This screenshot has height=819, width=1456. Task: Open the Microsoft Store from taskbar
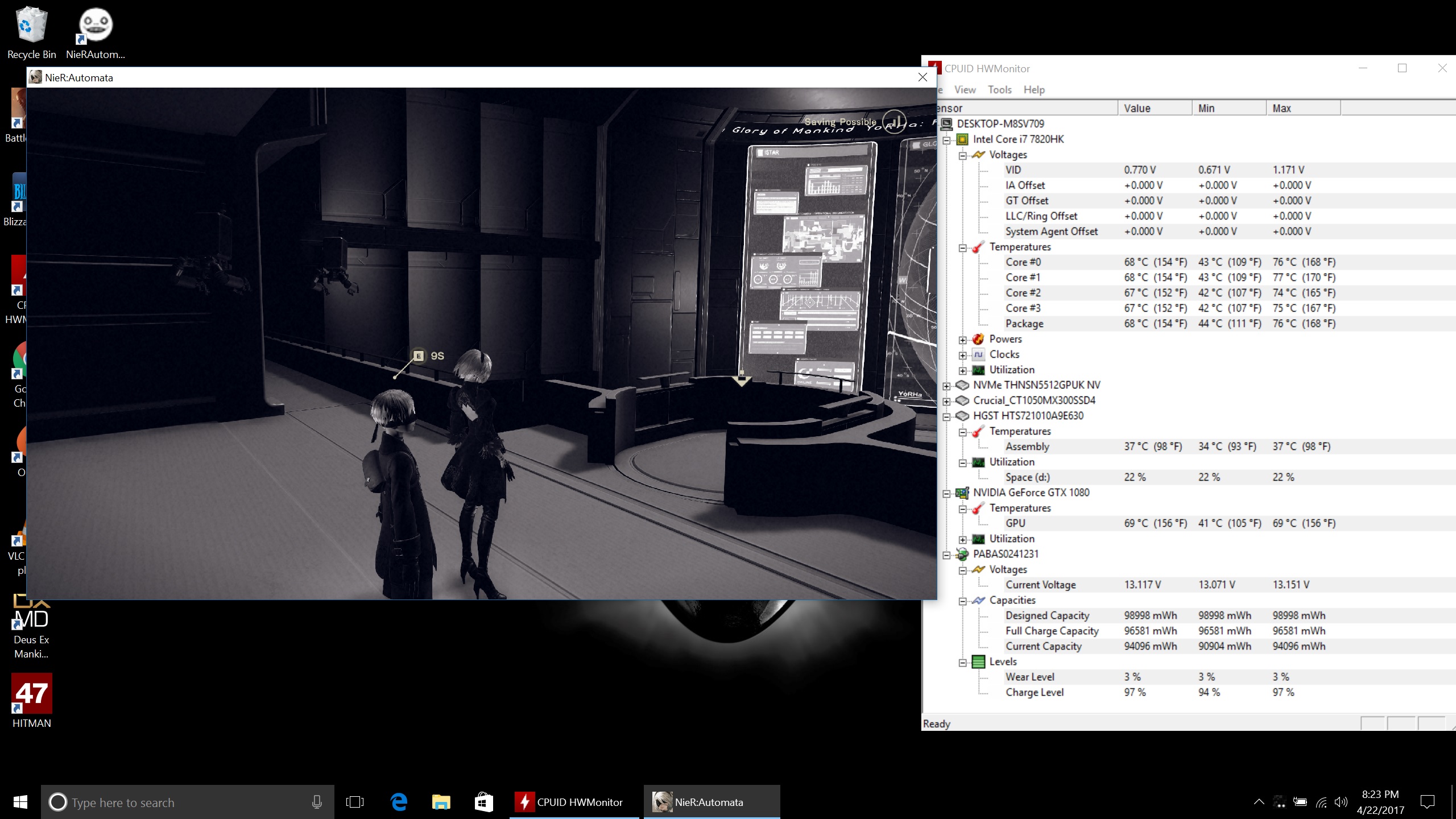point(483,802)
